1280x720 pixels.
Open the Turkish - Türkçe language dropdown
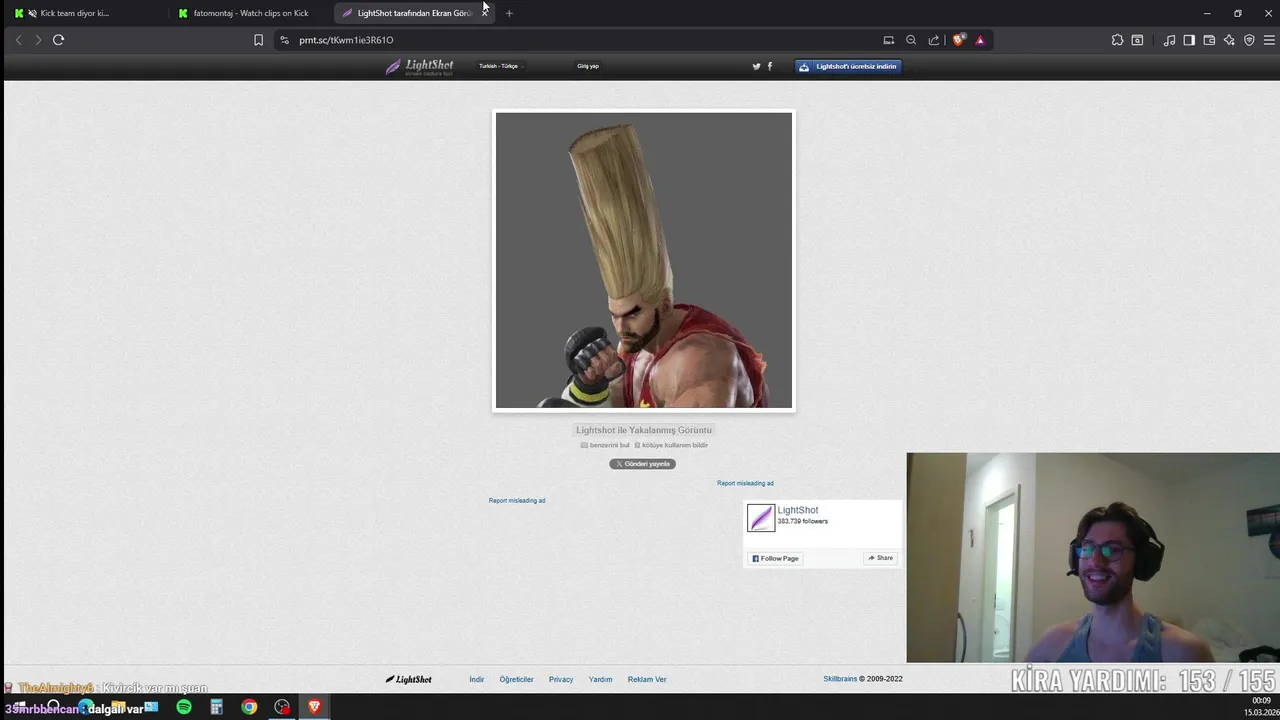pos(500,66)
